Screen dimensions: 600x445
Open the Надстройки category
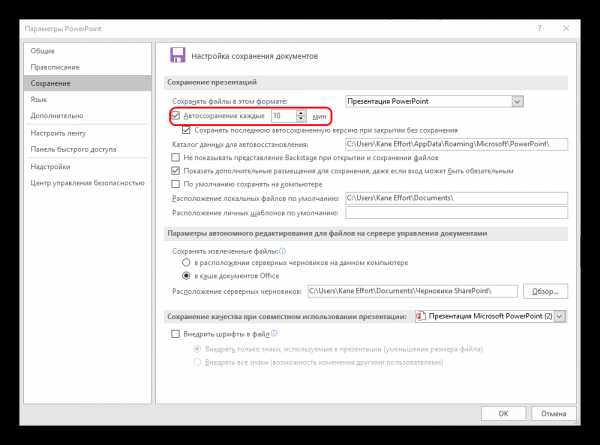click(x=50, y=166)
